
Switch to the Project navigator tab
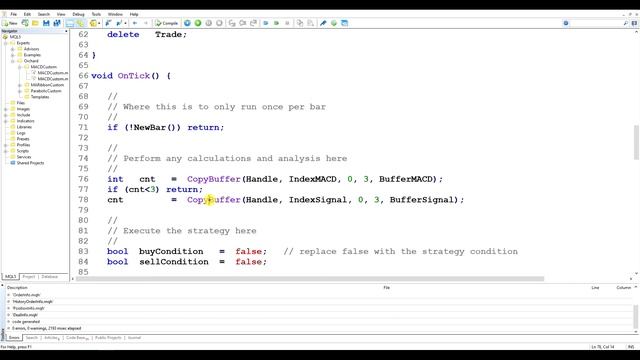29,277
